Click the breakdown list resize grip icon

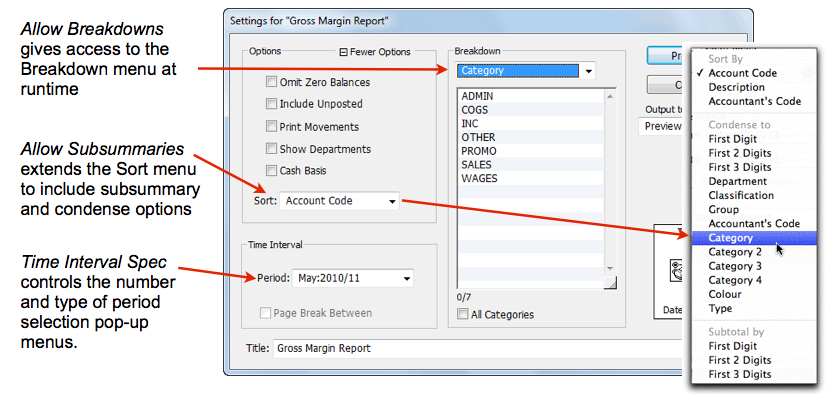pos(610,283)
